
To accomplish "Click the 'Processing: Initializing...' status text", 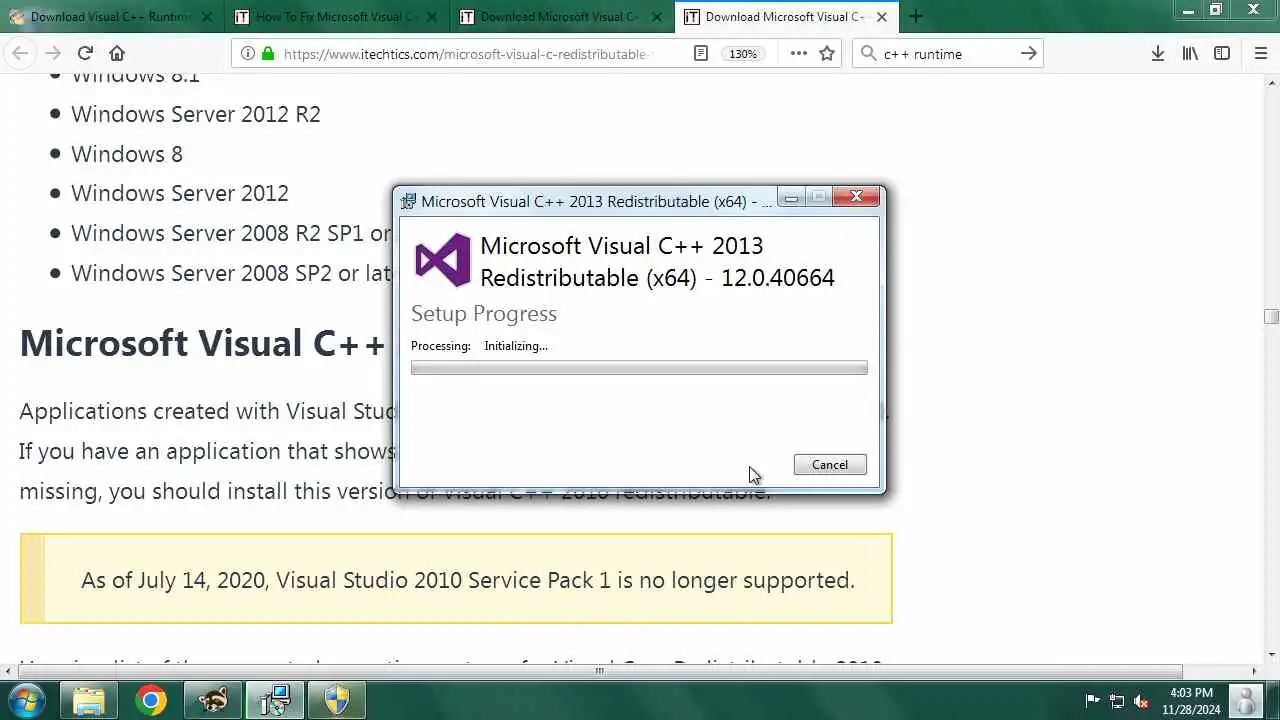I will pyautogui.click(x=479, y=346).
